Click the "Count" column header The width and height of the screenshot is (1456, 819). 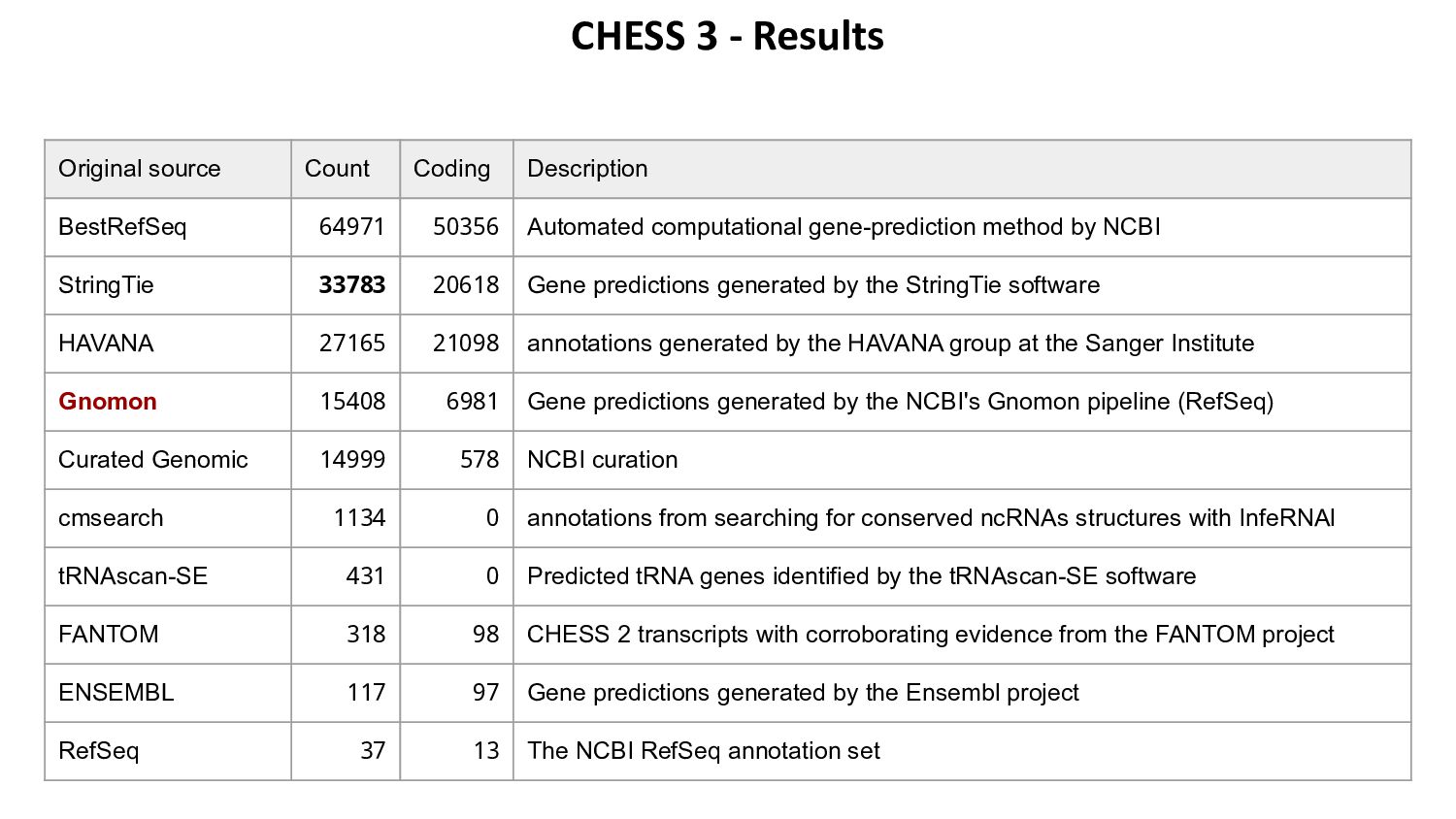tap(337, 169)
